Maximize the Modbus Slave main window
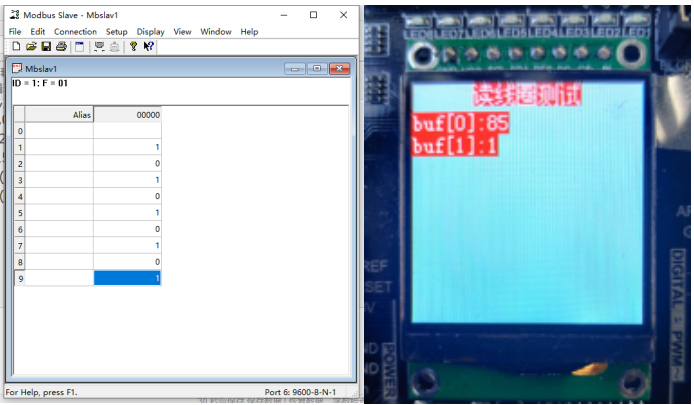This screenshot has width=694, height=405. click(313, 15)
